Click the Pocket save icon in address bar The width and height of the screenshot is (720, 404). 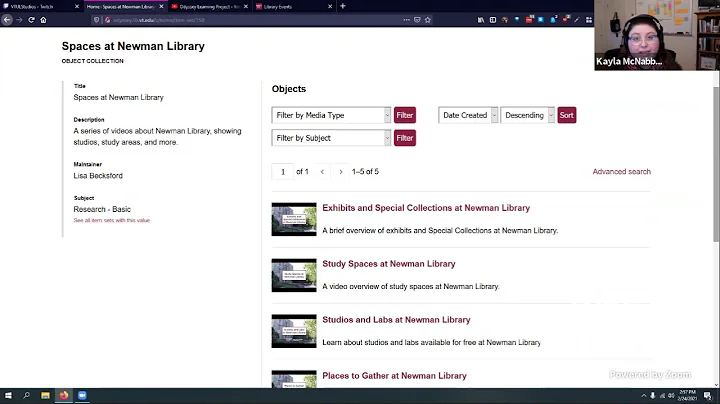(x=417, y=20)
